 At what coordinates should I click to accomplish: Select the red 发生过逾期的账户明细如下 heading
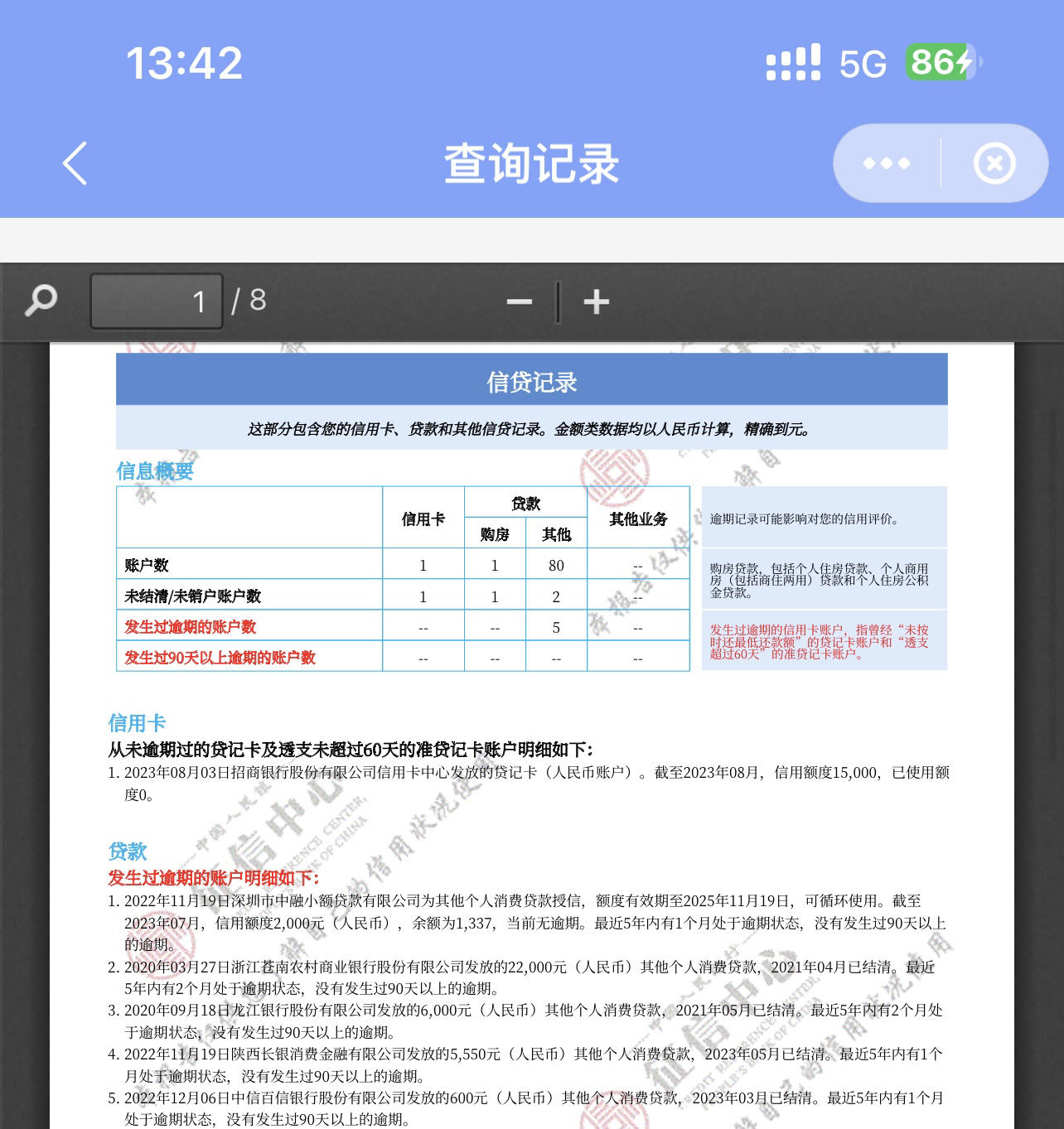[x=213, y=878]
